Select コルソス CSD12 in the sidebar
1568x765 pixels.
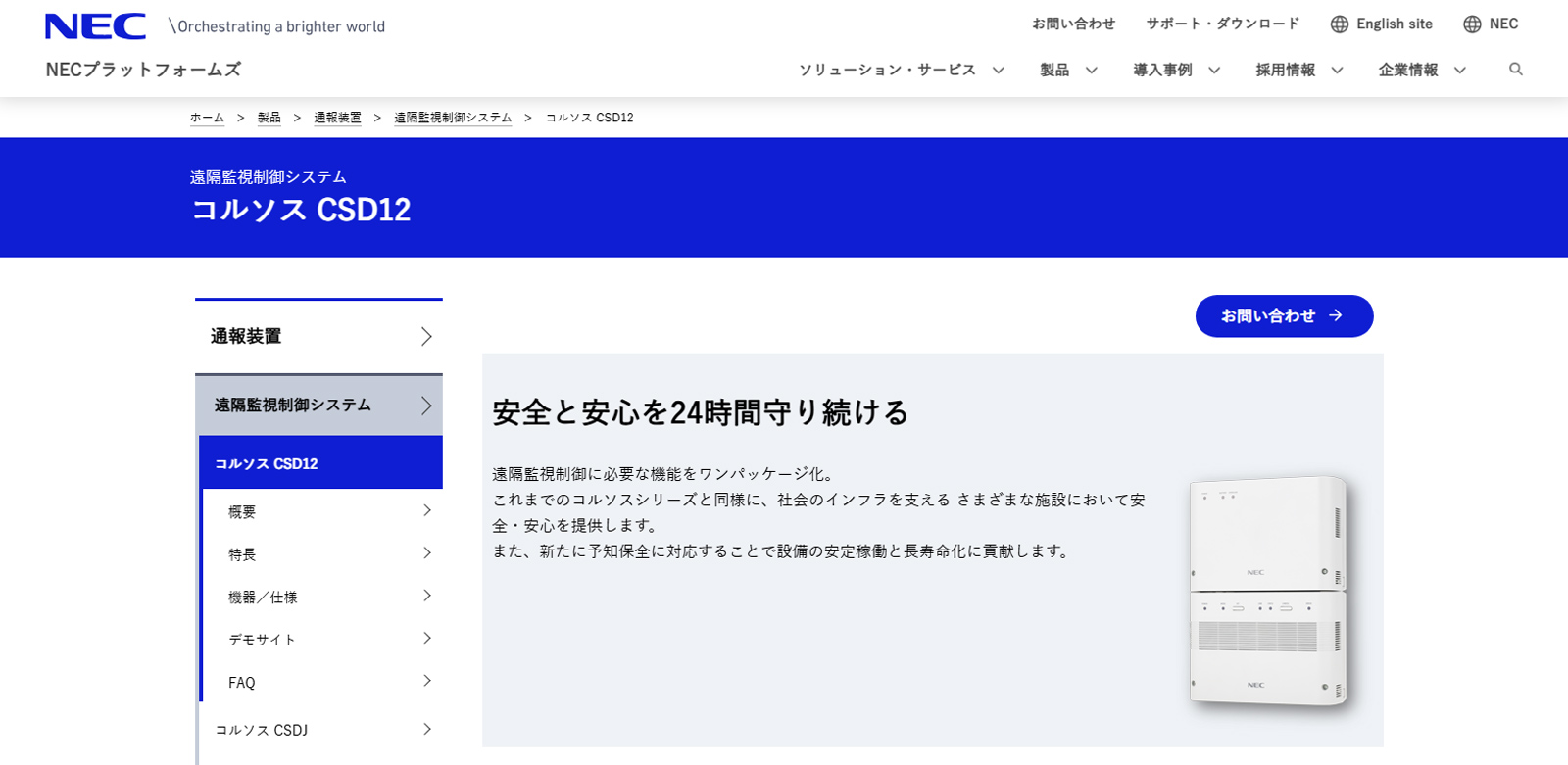click(x=320, y=463)
